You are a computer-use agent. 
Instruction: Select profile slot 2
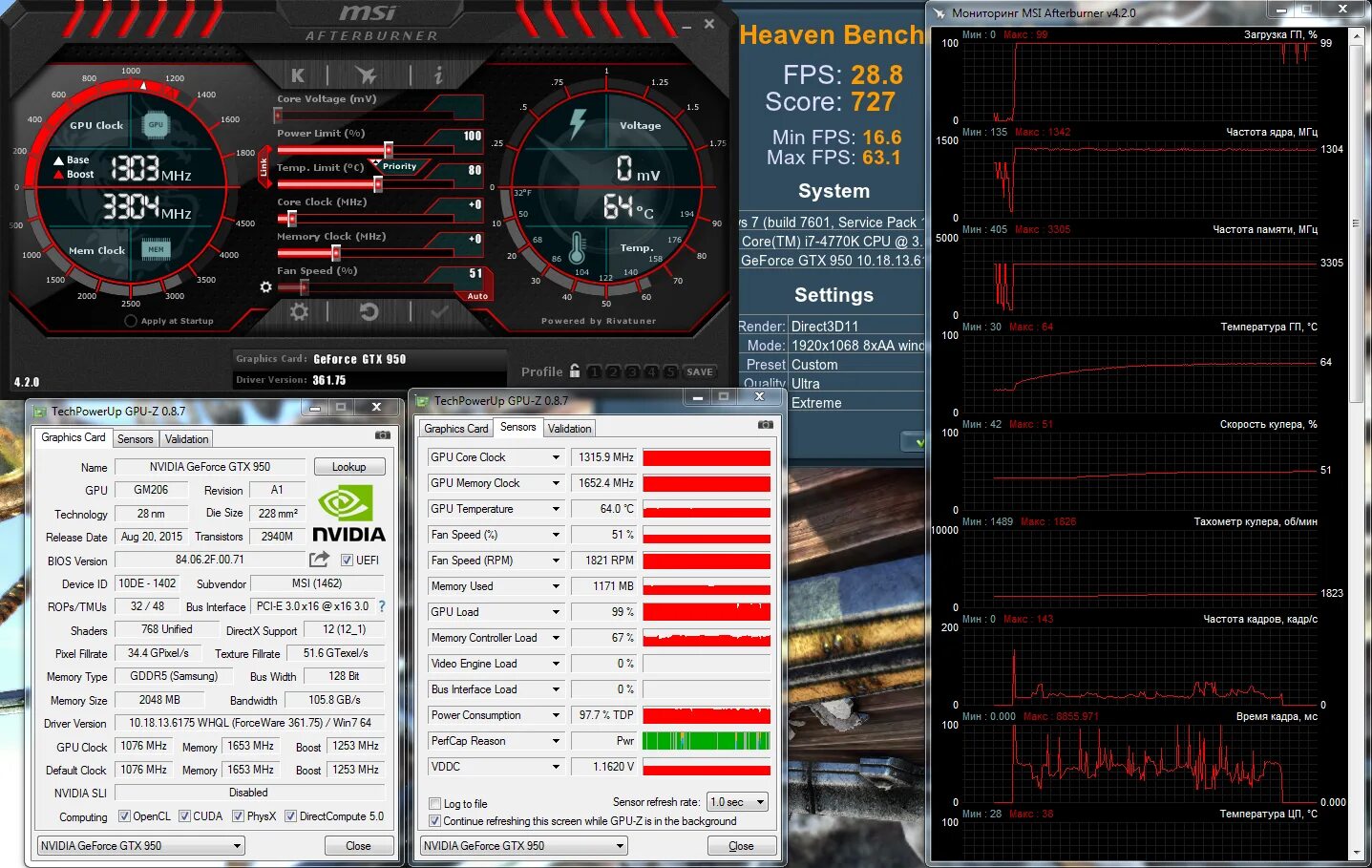(x=614, y=371)
